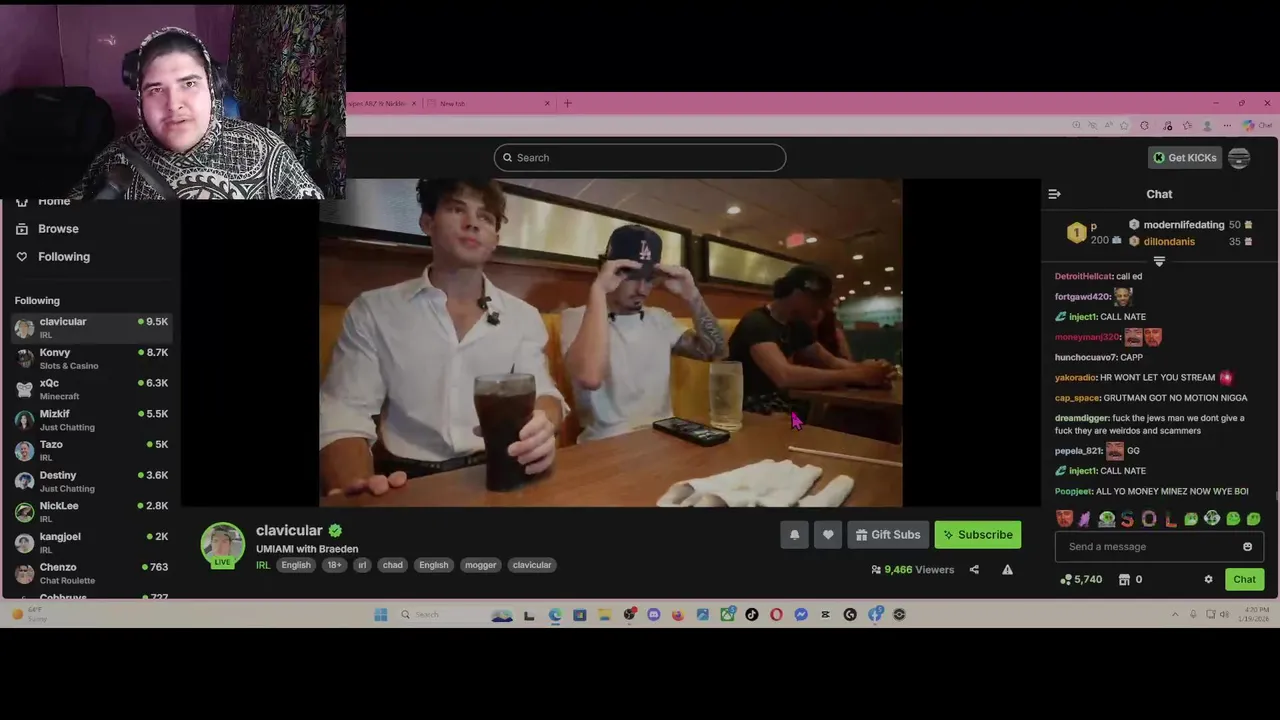The image size is (1280, 720).
Task: Open the channel shop icon
Action: click(x=1124, y=580)
